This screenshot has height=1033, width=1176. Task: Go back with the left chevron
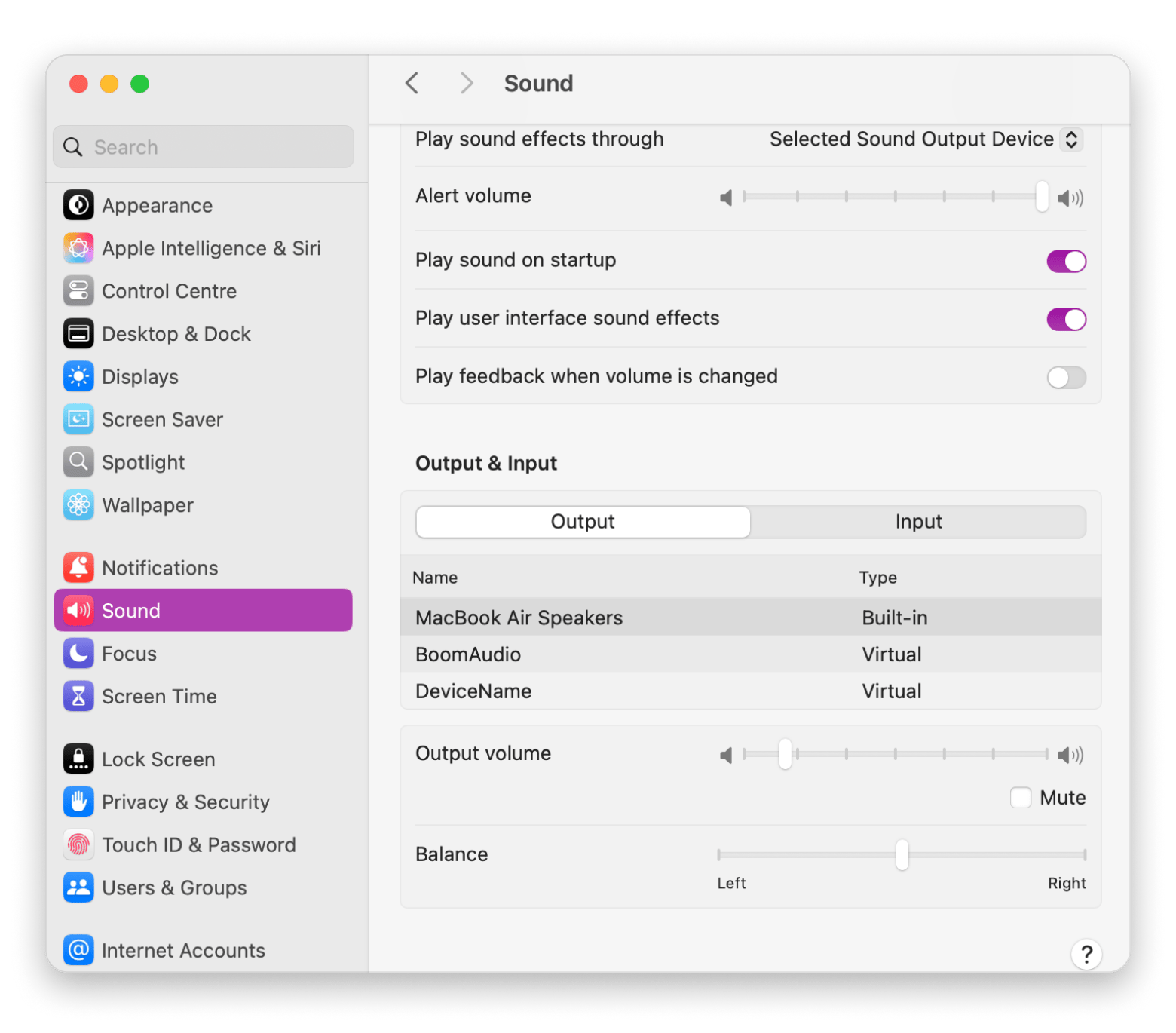pos(412,83)
